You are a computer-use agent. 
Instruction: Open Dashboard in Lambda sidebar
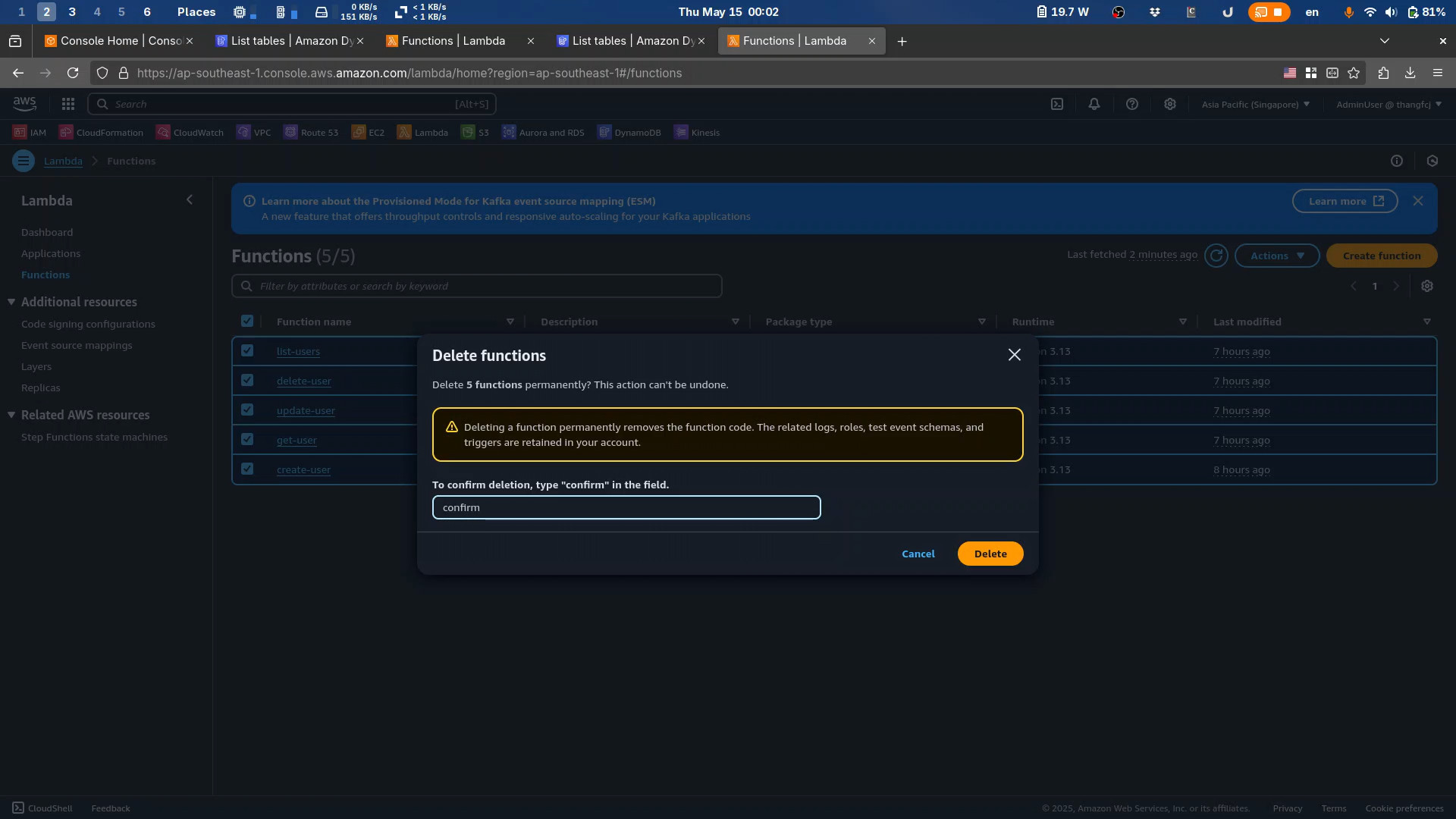(47, 232)
